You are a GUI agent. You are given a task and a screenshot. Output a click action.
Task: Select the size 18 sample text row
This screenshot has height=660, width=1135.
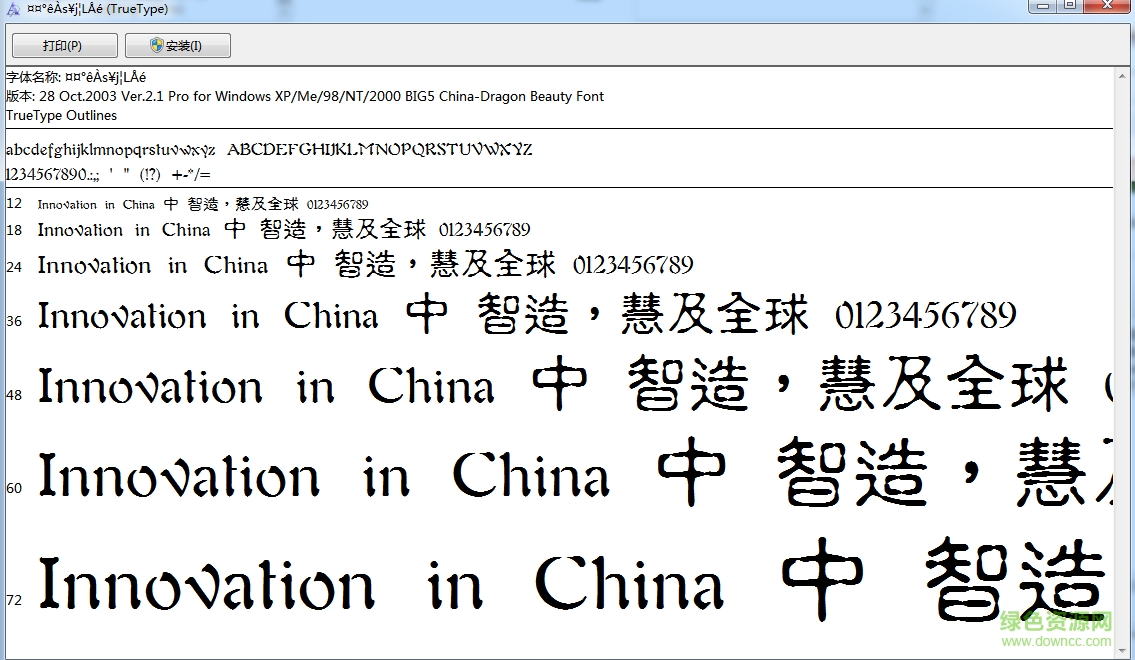click(x=280, y=230)
